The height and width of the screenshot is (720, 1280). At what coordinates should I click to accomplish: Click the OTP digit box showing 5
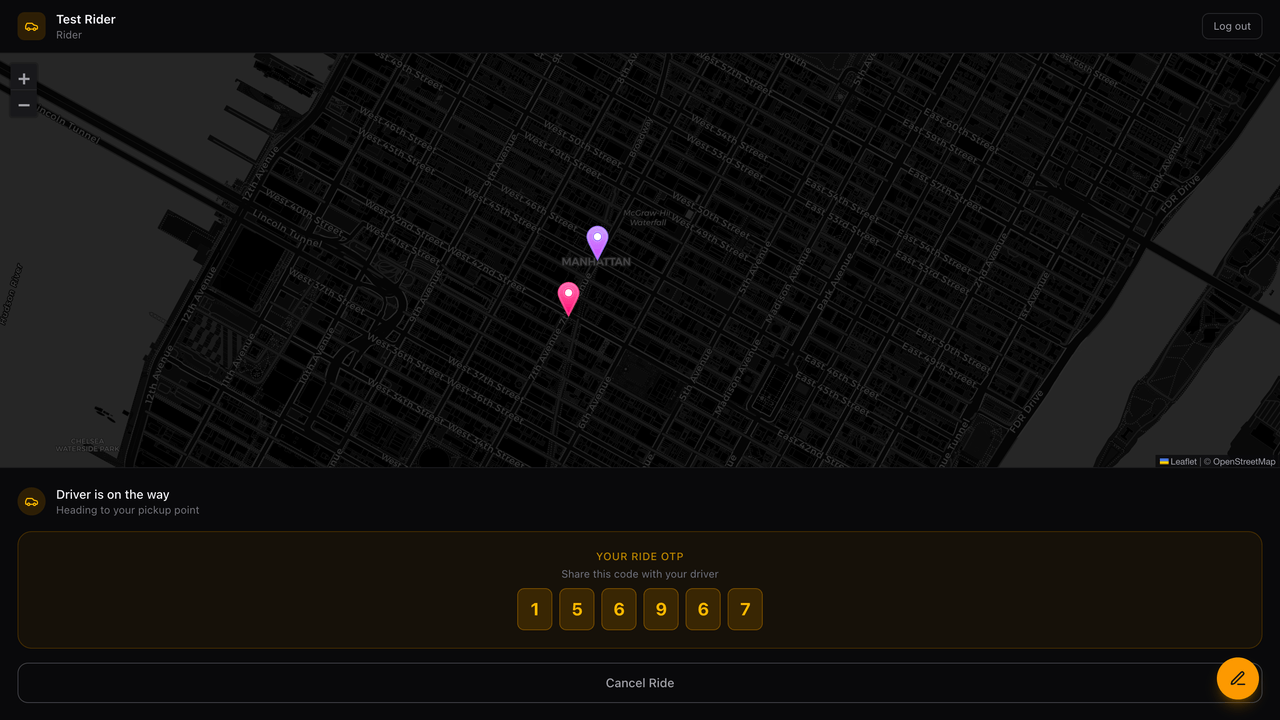(577, 609)
